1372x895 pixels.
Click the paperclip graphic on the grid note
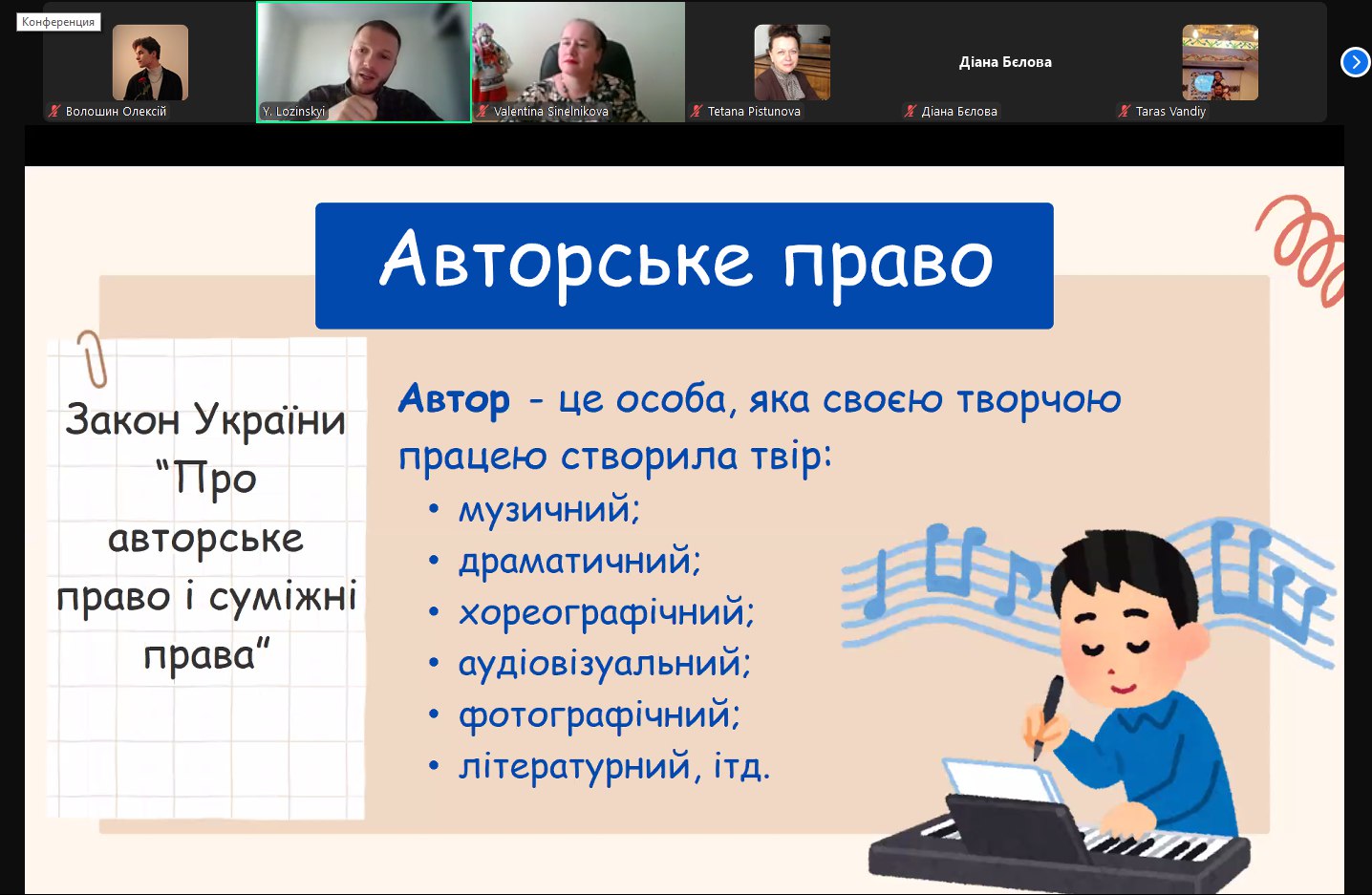(93, 357)
